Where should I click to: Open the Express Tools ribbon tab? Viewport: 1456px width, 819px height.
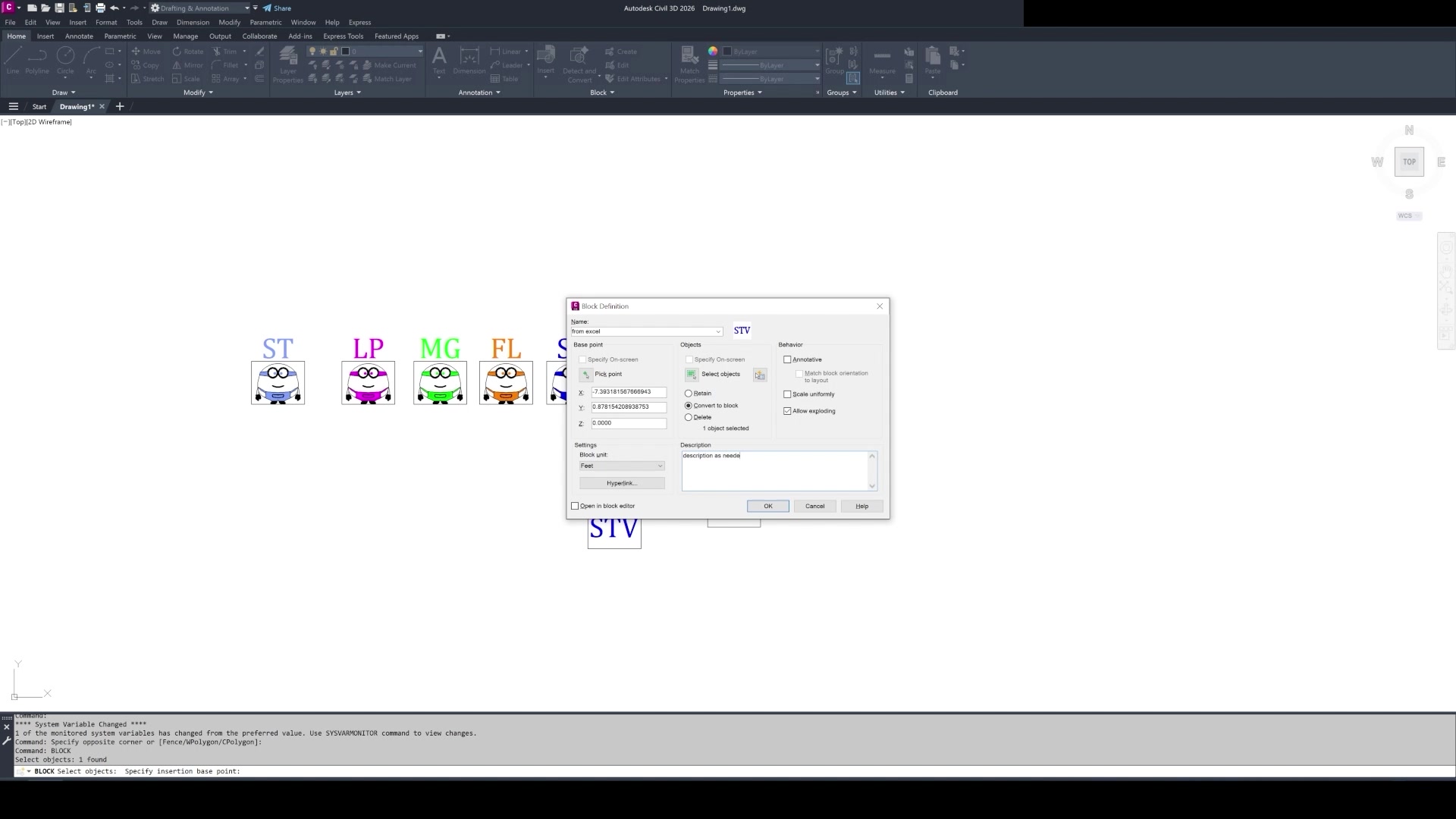point(343,36)
